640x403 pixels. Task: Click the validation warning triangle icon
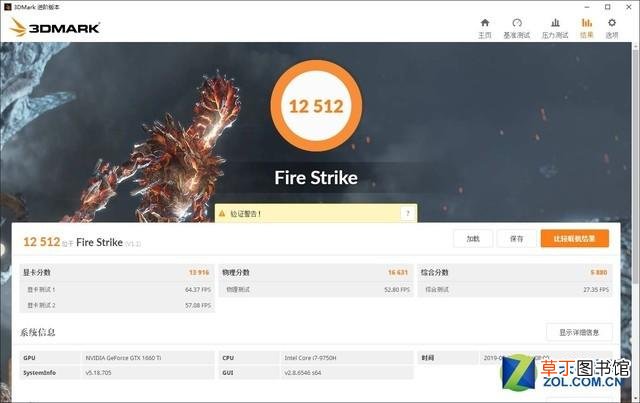(222, 213)
